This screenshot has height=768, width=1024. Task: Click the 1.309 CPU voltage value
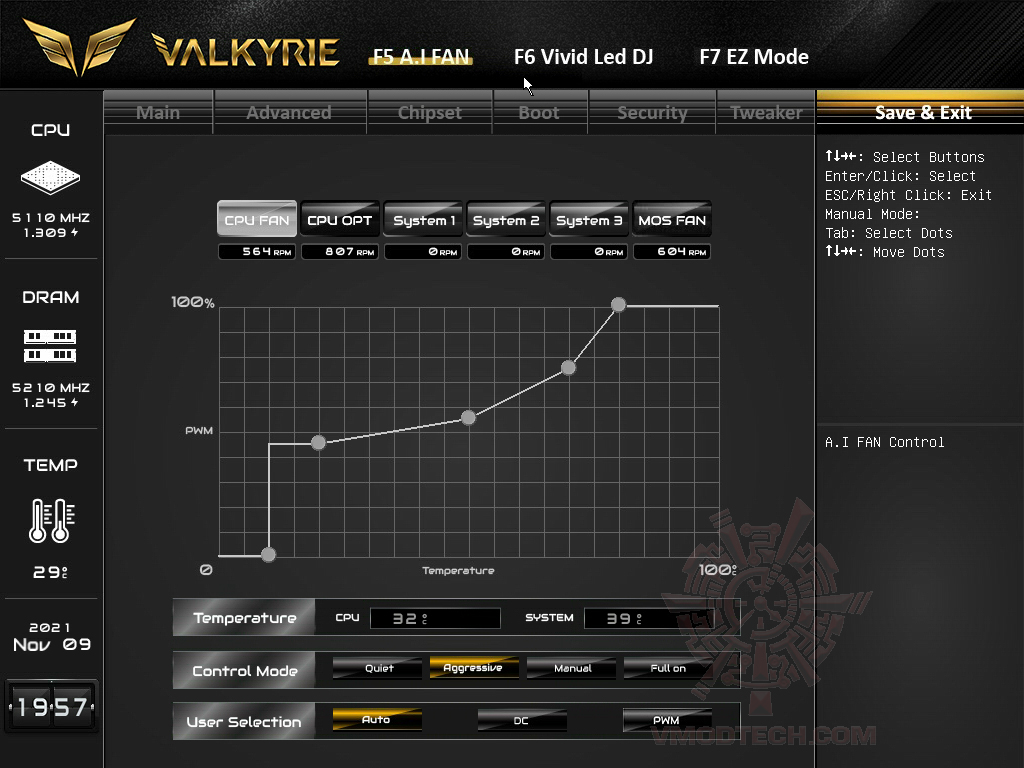pyautogui.click(x=51, y=232)
